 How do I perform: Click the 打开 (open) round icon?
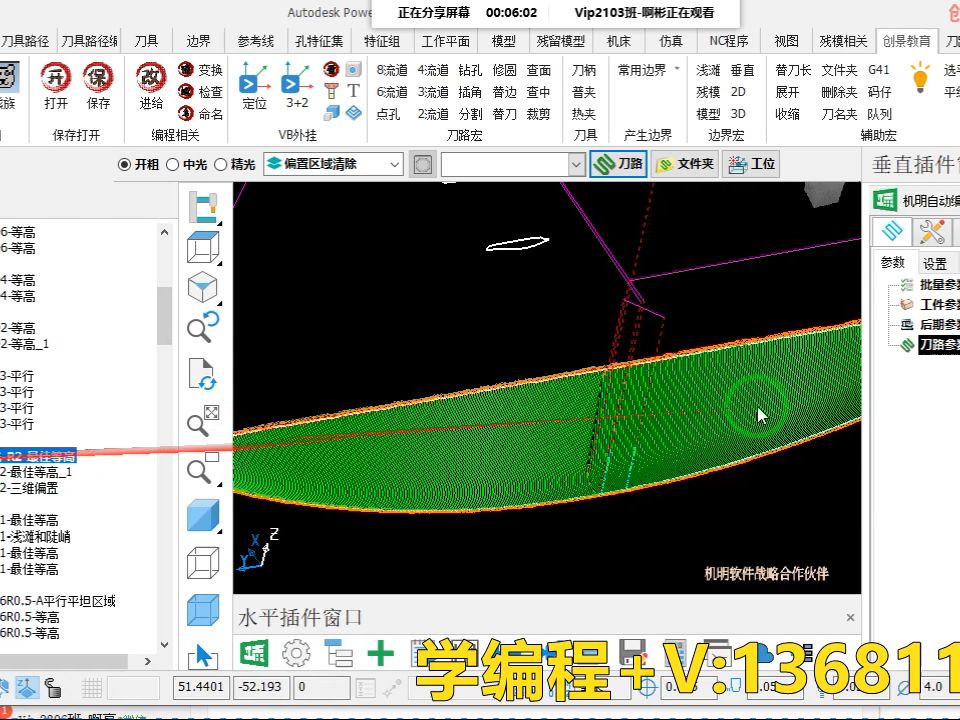pyautogui.click(x=56, y=78)
